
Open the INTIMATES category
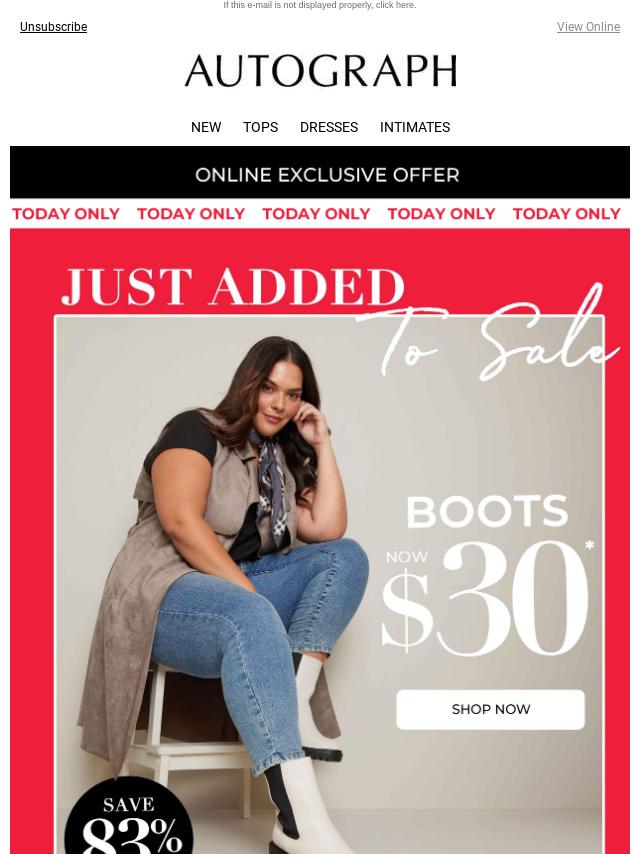tap(415, 127)
